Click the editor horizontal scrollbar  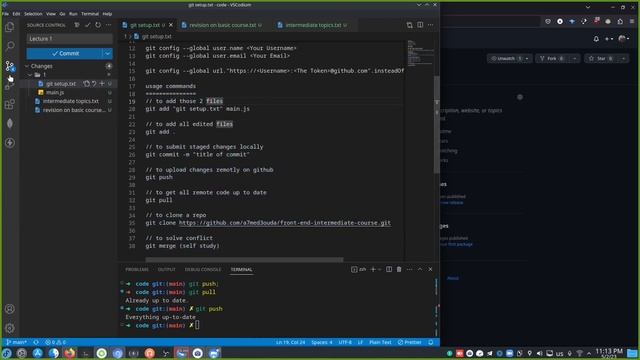pyautogui.click(x=244, y=260)
